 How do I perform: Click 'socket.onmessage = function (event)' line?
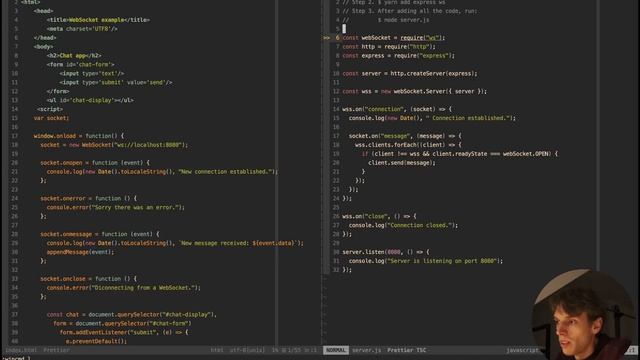click(100, 234)
